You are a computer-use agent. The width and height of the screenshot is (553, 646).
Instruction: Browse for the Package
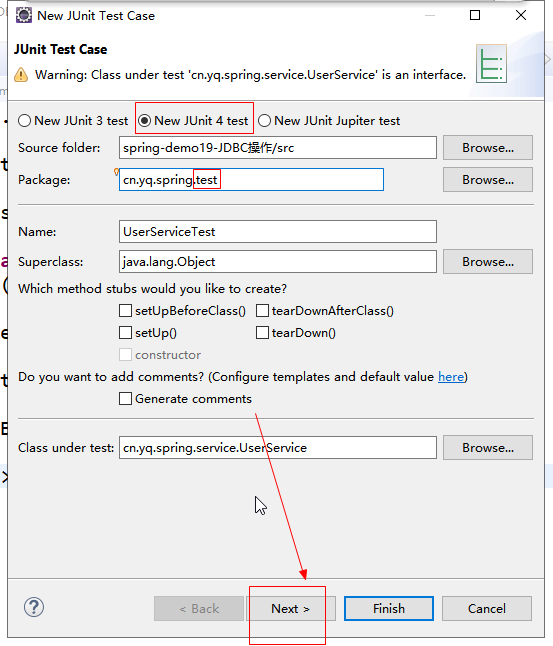click(488, 180)
